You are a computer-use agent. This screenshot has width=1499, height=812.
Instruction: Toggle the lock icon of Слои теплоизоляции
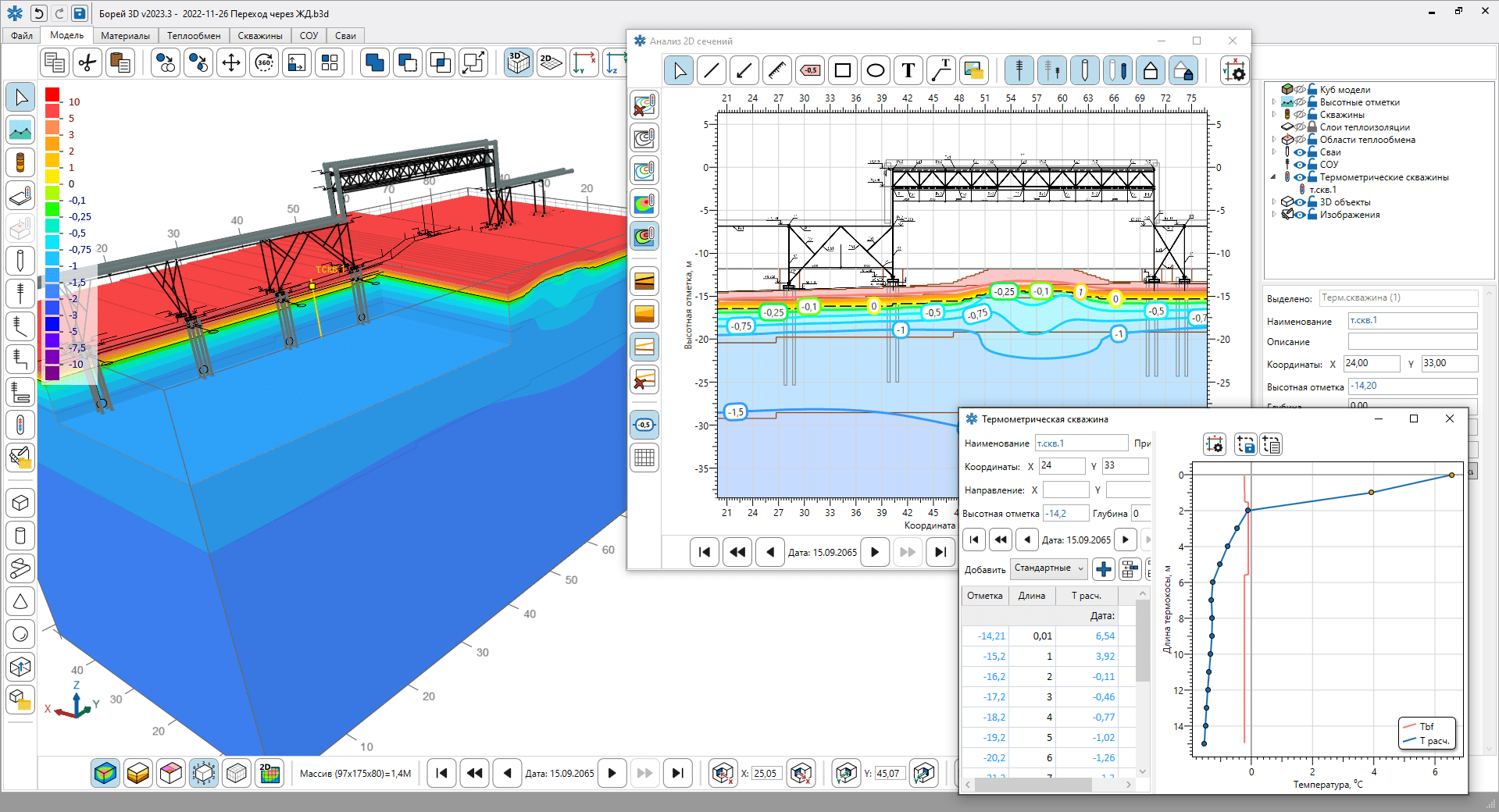point(1312,127)
